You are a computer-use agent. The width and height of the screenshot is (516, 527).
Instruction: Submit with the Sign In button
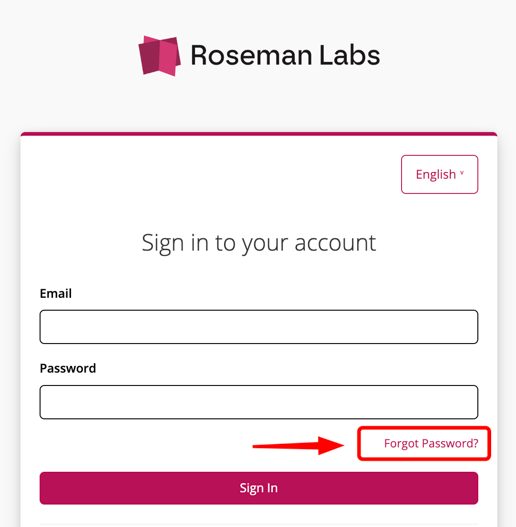pyautogui.click(x=259, y=488)
